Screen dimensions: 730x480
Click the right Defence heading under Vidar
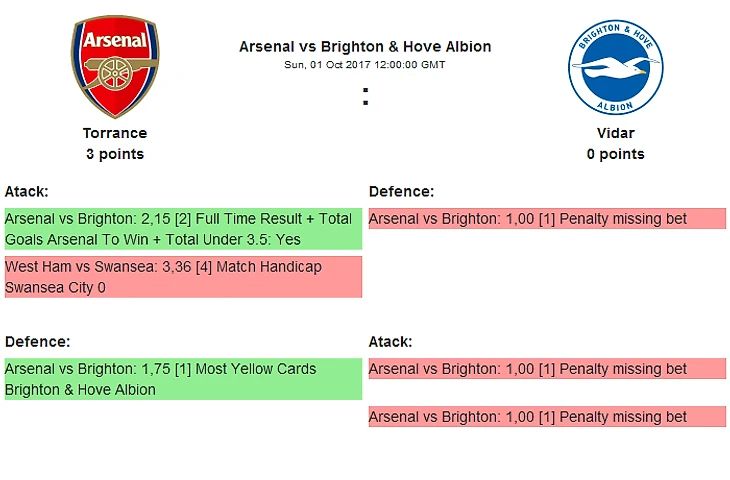point(401,192)
